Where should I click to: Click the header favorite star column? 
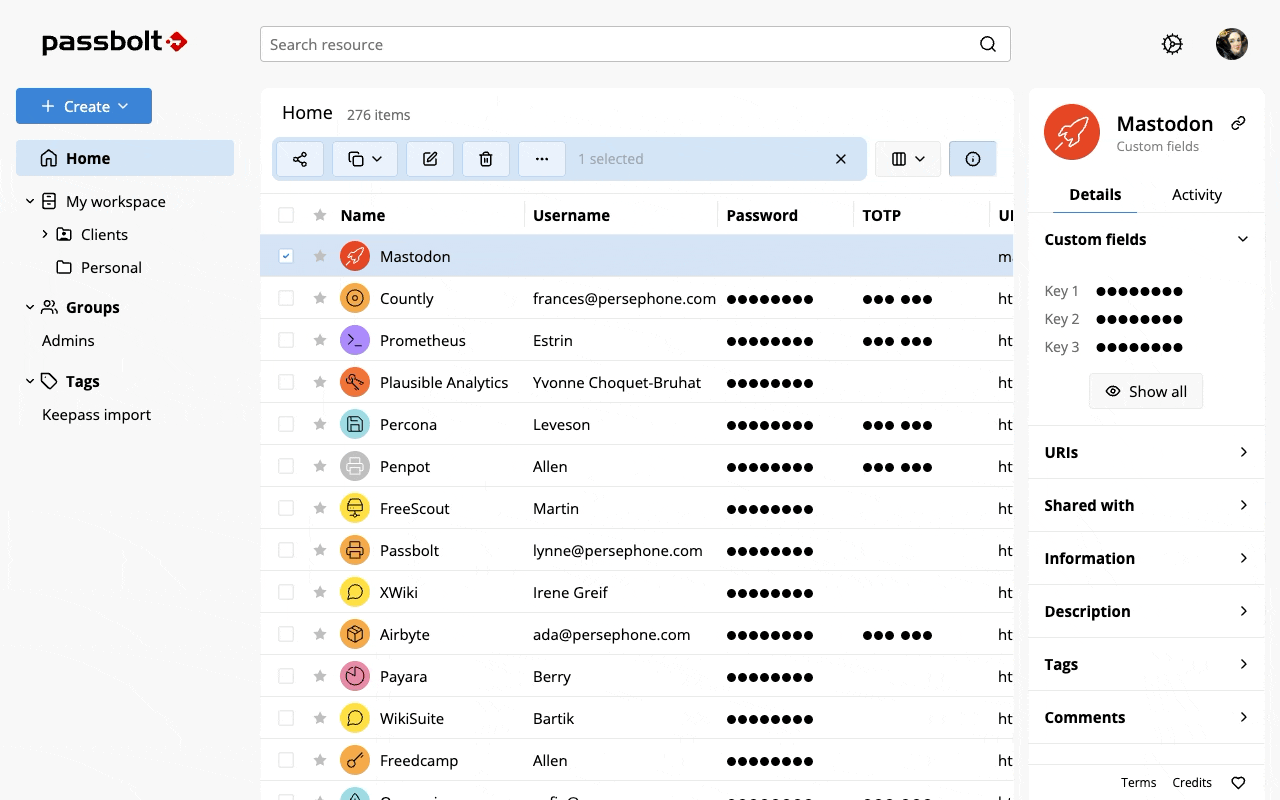pos(320,215)
